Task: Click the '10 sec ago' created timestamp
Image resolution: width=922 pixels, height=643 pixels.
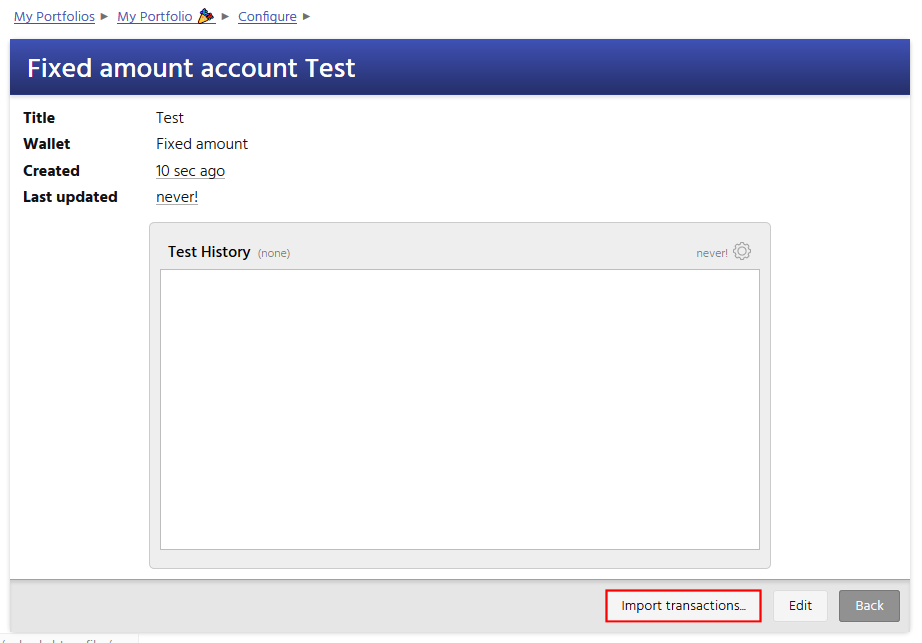Action: [x=190, y=171]
